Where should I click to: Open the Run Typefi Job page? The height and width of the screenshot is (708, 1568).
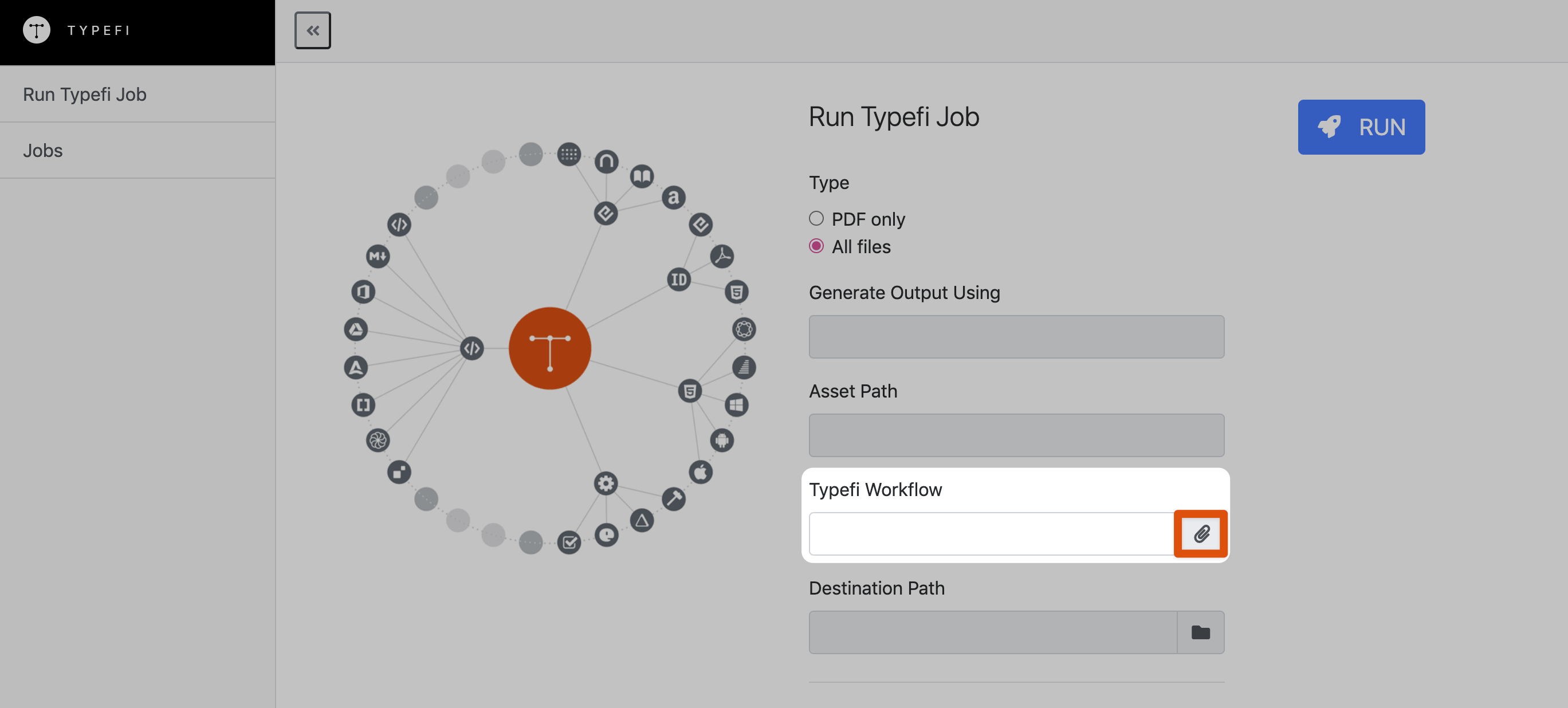point(84,94)
